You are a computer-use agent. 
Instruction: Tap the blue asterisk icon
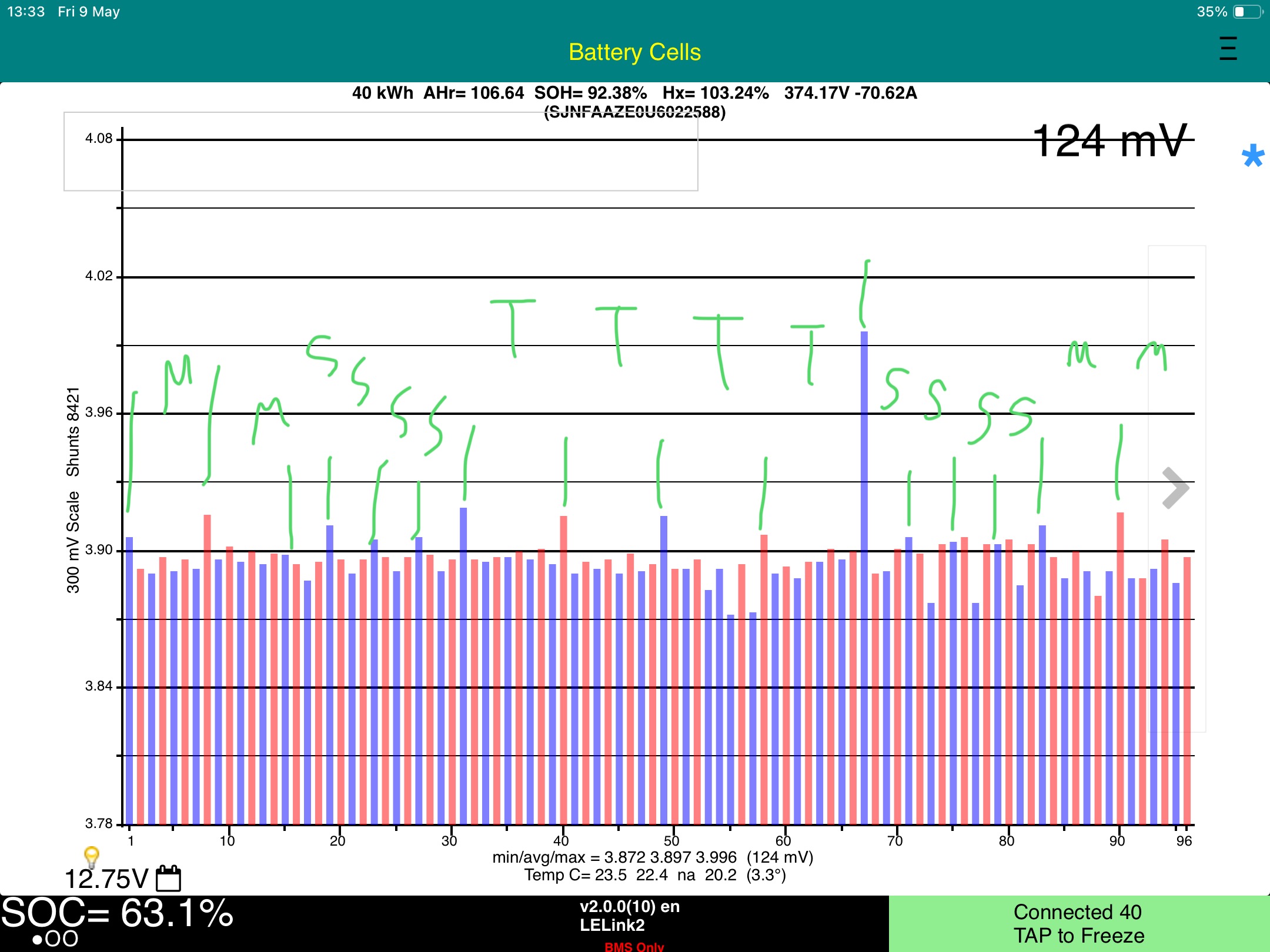(x=1252, y=156)
